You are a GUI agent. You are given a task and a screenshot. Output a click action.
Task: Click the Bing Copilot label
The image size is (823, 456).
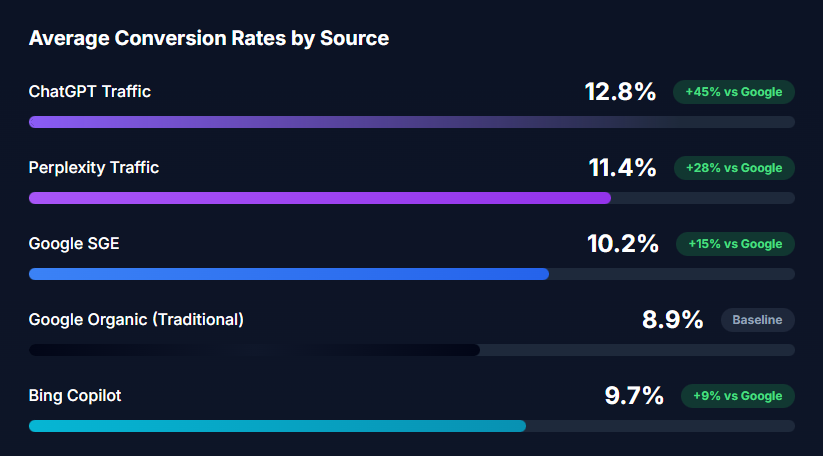coord(75,396)
